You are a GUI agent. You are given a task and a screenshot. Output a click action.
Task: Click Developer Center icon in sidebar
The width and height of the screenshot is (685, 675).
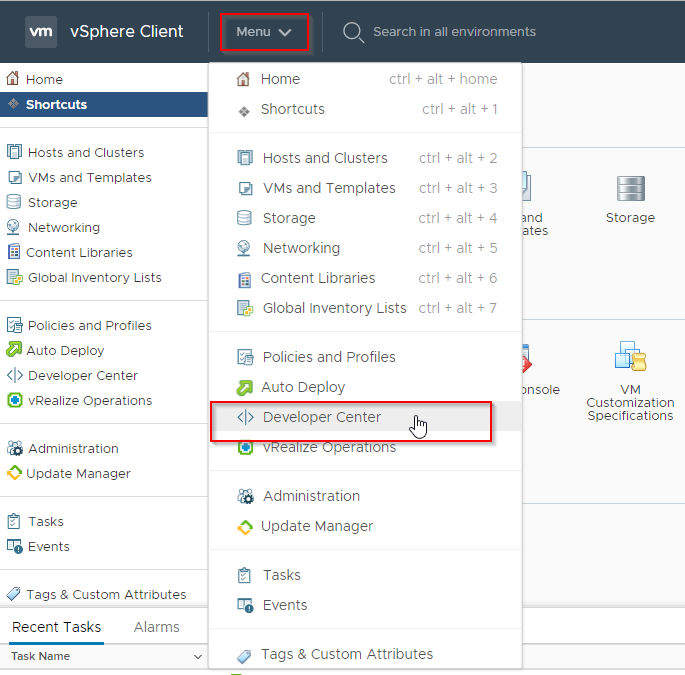(x=14, y=375)
